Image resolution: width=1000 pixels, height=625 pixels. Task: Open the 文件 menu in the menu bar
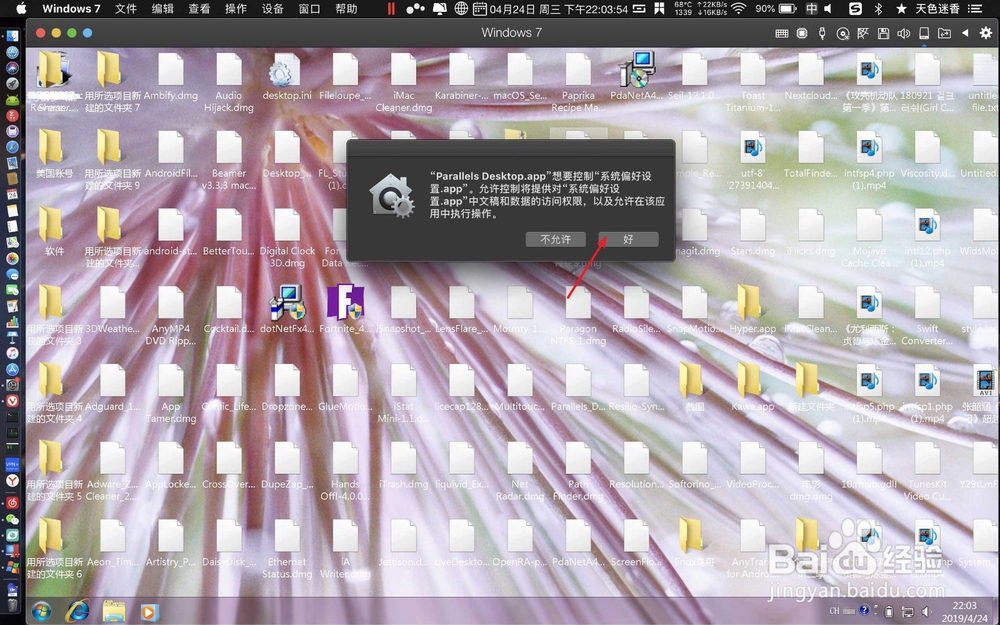pyautogui.click(x=126, y=8)
